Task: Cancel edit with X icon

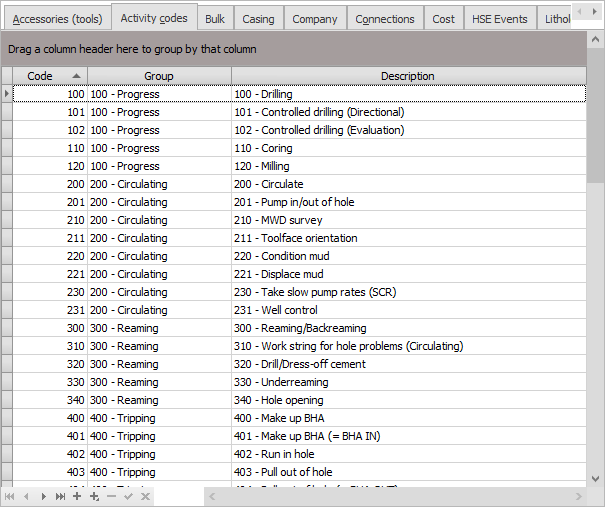Action: [145, 496]
